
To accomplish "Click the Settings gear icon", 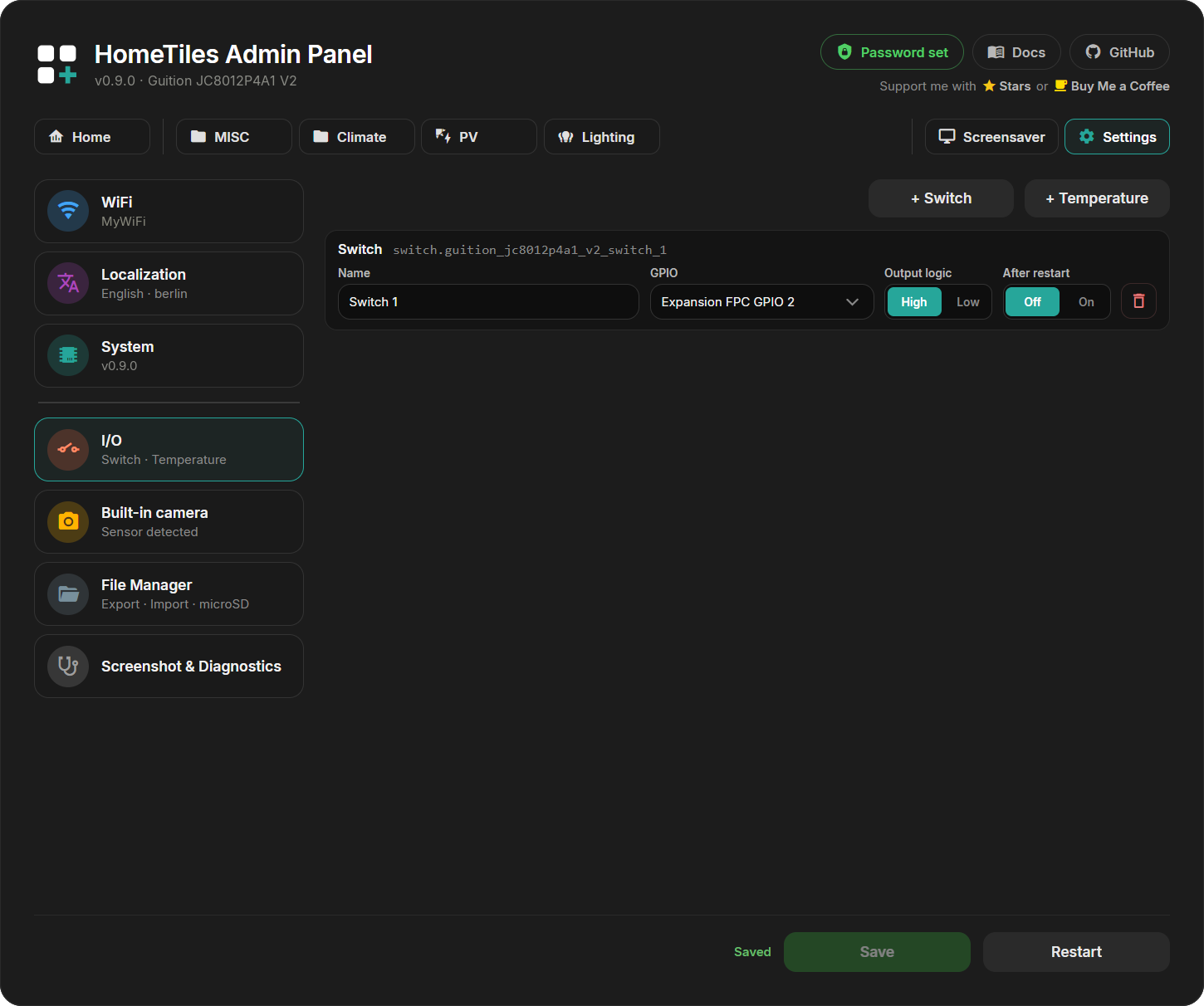I will pyautogui.click(x=1086, y=137).
